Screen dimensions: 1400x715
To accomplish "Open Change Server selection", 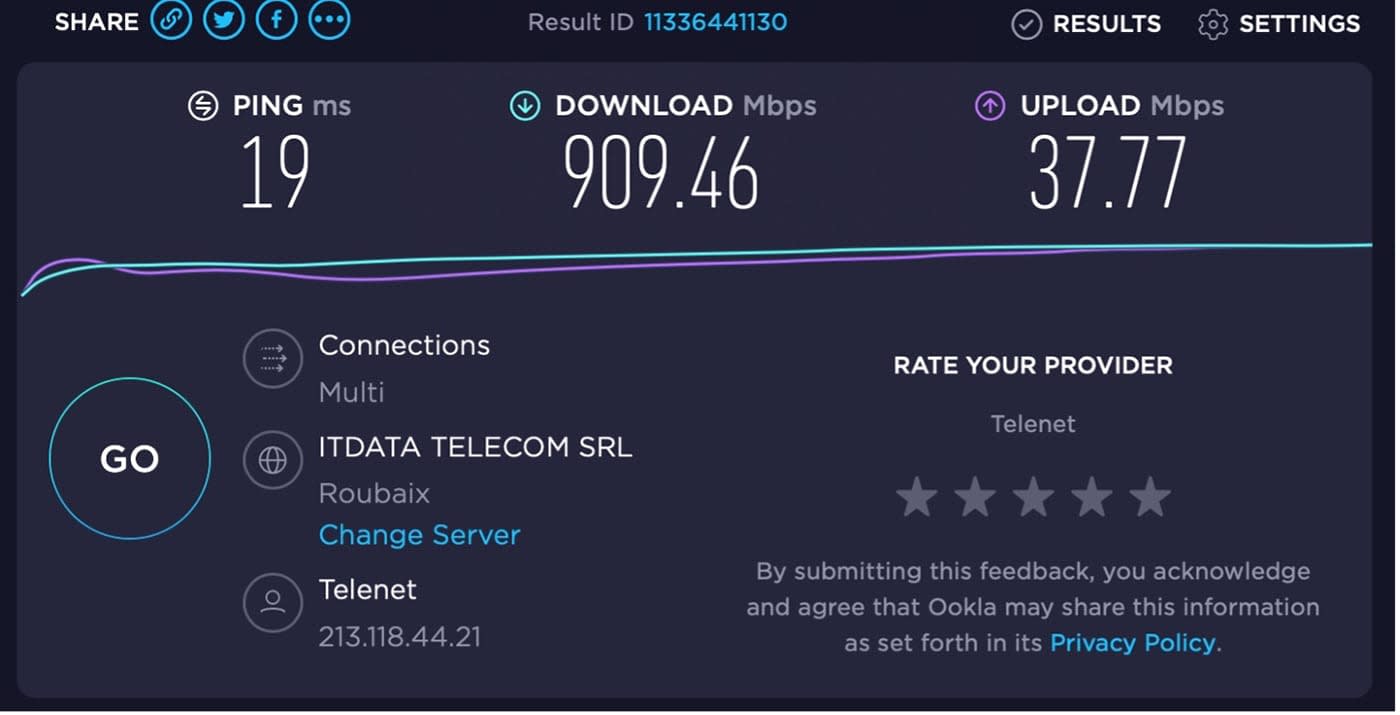I will [419, 535].
